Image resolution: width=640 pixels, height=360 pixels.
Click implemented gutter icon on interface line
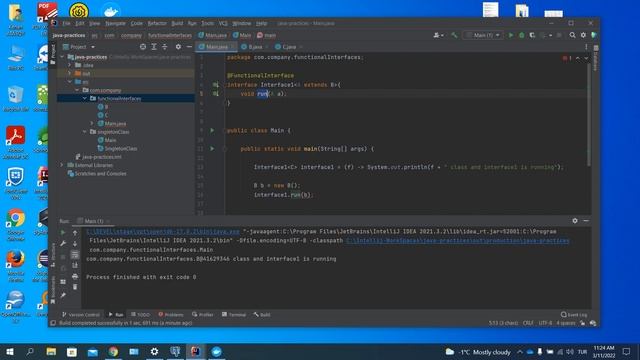point(216,85)
